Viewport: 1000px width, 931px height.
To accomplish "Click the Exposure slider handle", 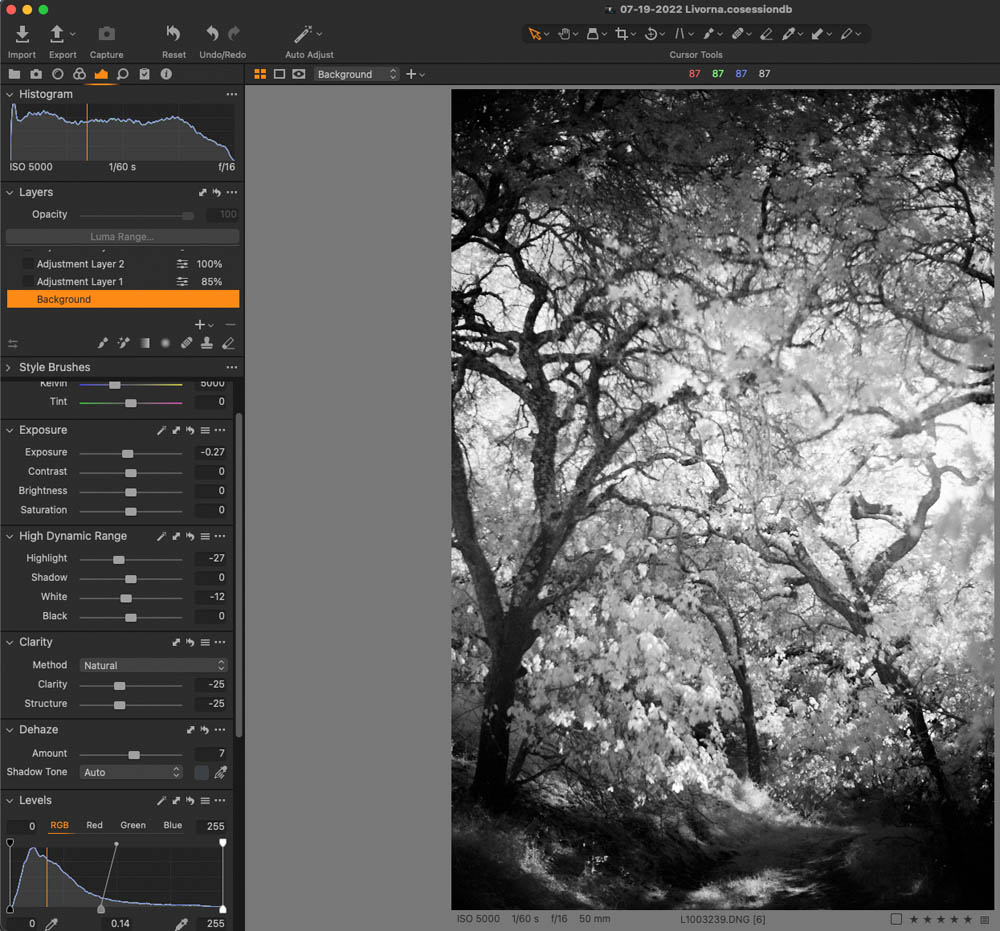I will 128,453.
